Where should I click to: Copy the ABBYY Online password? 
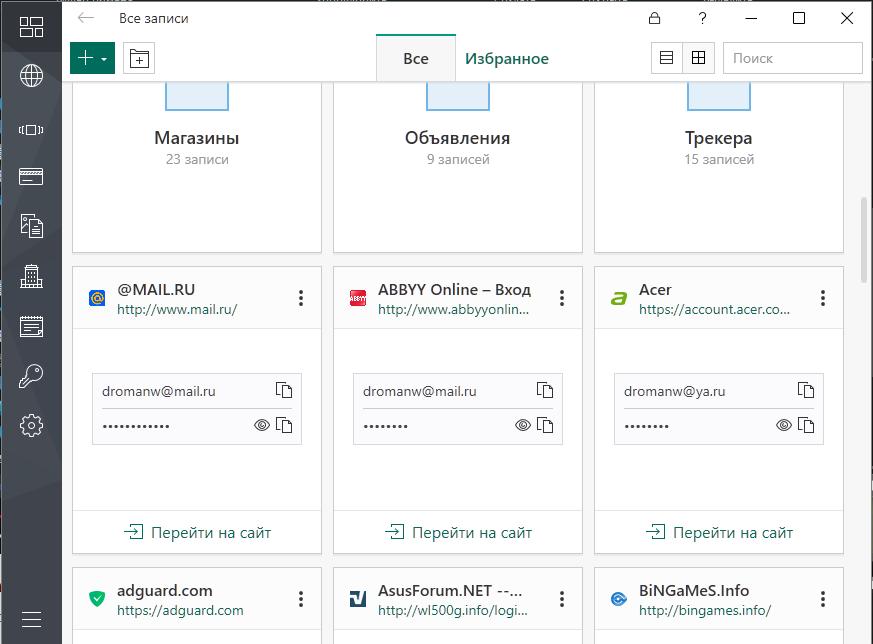tap(545, 425)
